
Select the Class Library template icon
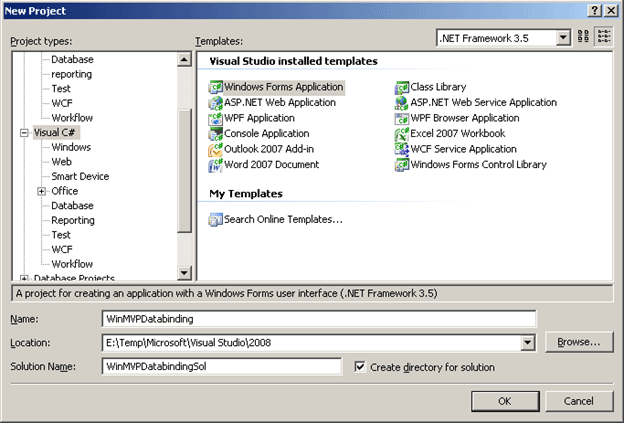pyautogui.click(x=402, y=87)
